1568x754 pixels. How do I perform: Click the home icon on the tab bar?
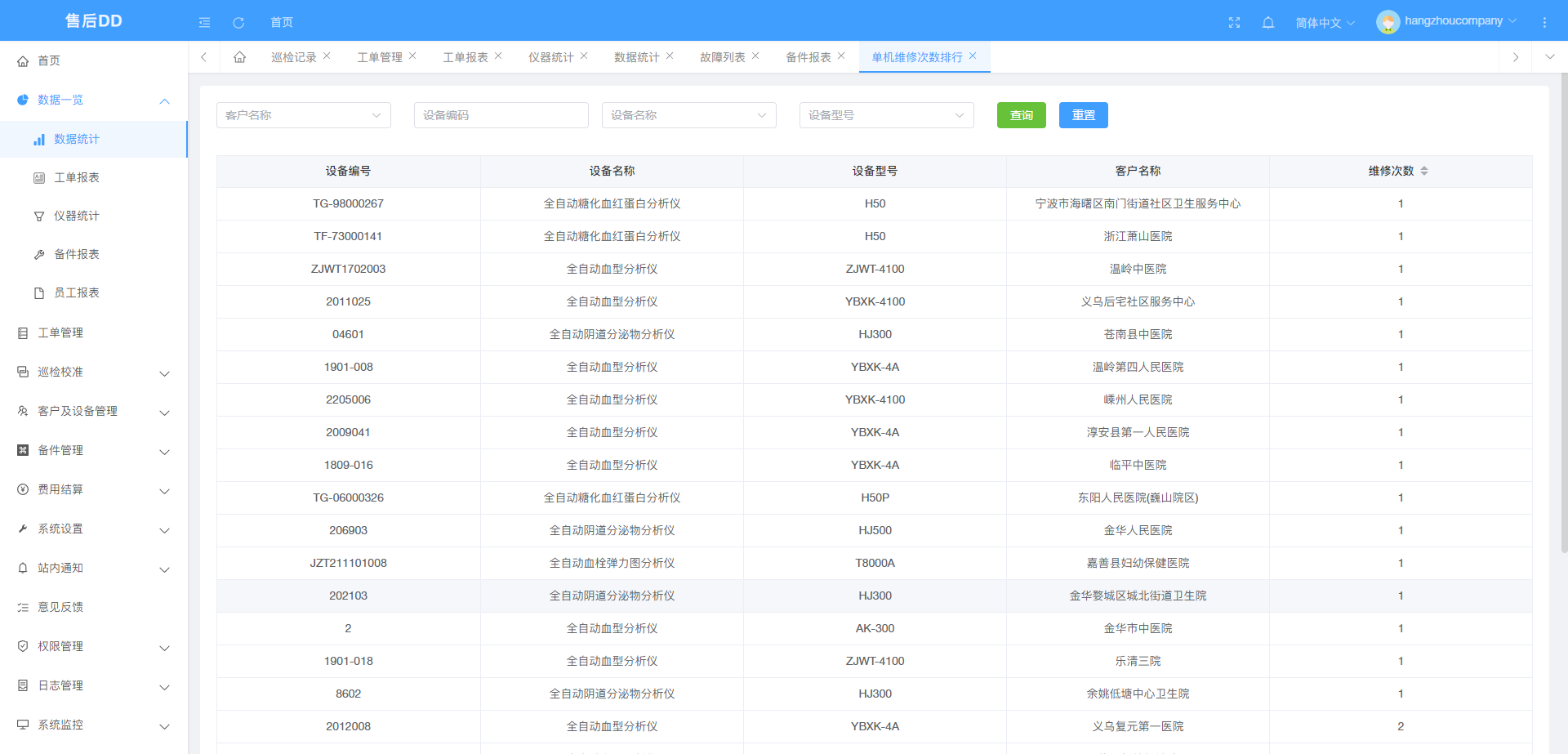point(239,56)
